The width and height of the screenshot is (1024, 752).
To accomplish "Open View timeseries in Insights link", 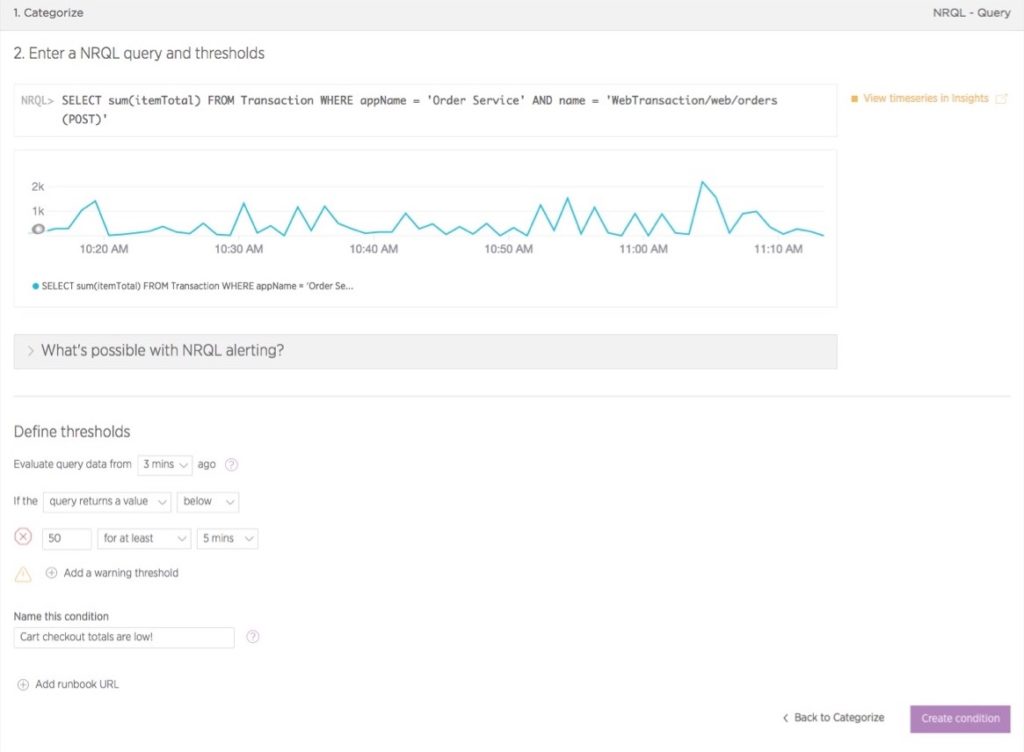I will coord(925,99).
